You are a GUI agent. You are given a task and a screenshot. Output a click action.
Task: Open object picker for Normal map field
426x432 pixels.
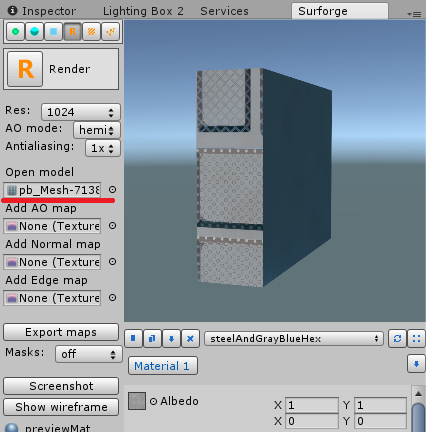pyautogui.click(x=113, y=262)
